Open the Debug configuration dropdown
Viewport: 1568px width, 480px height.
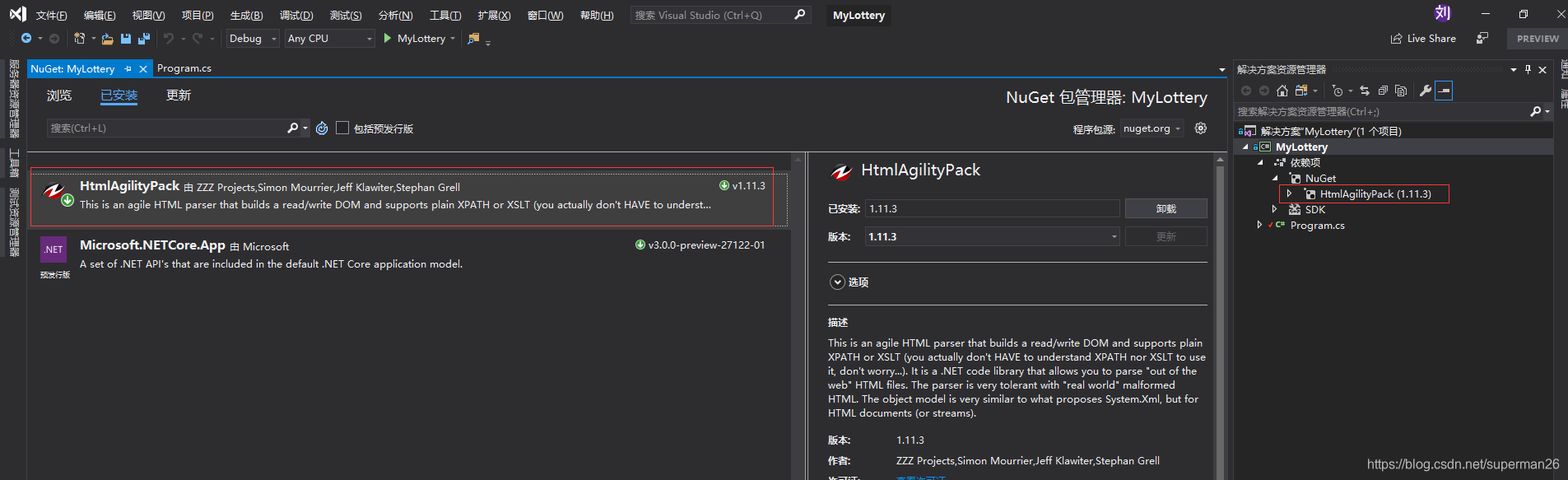[253, 39]
